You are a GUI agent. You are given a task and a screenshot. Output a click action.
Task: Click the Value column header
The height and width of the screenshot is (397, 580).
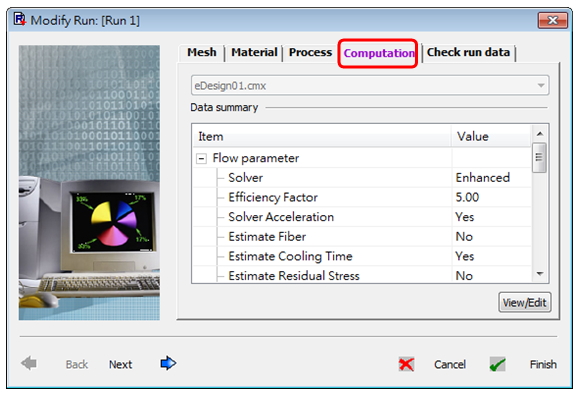pos(492,137)
